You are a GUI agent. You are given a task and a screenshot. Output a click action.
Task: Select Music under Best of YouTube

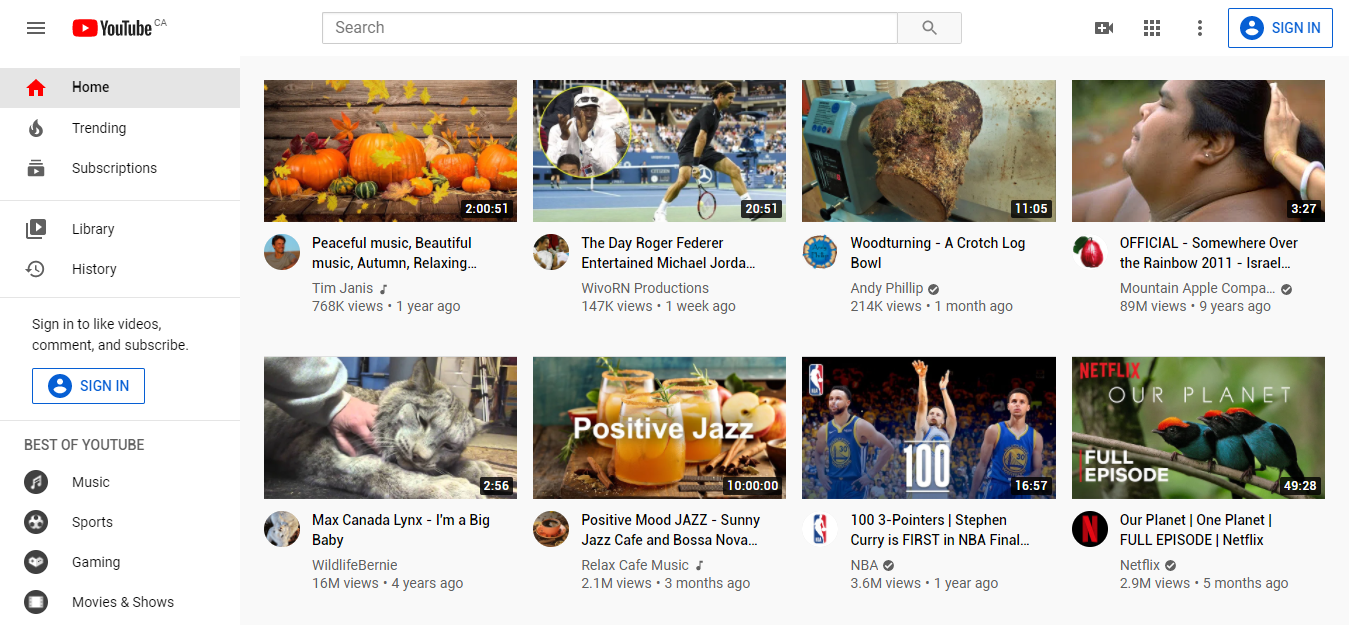[x=120, y=482]
